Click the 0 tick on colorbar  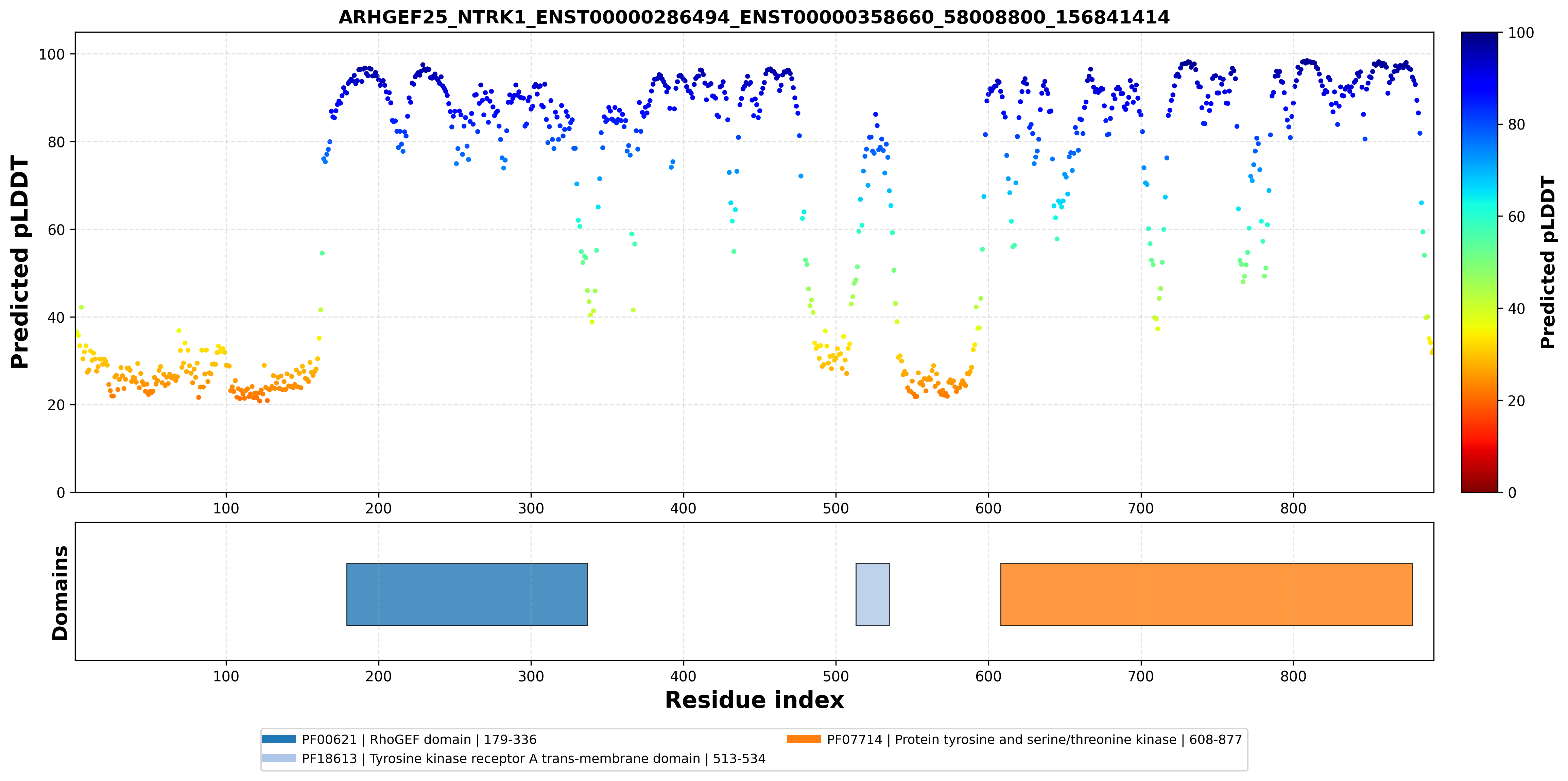(1512, 493)
